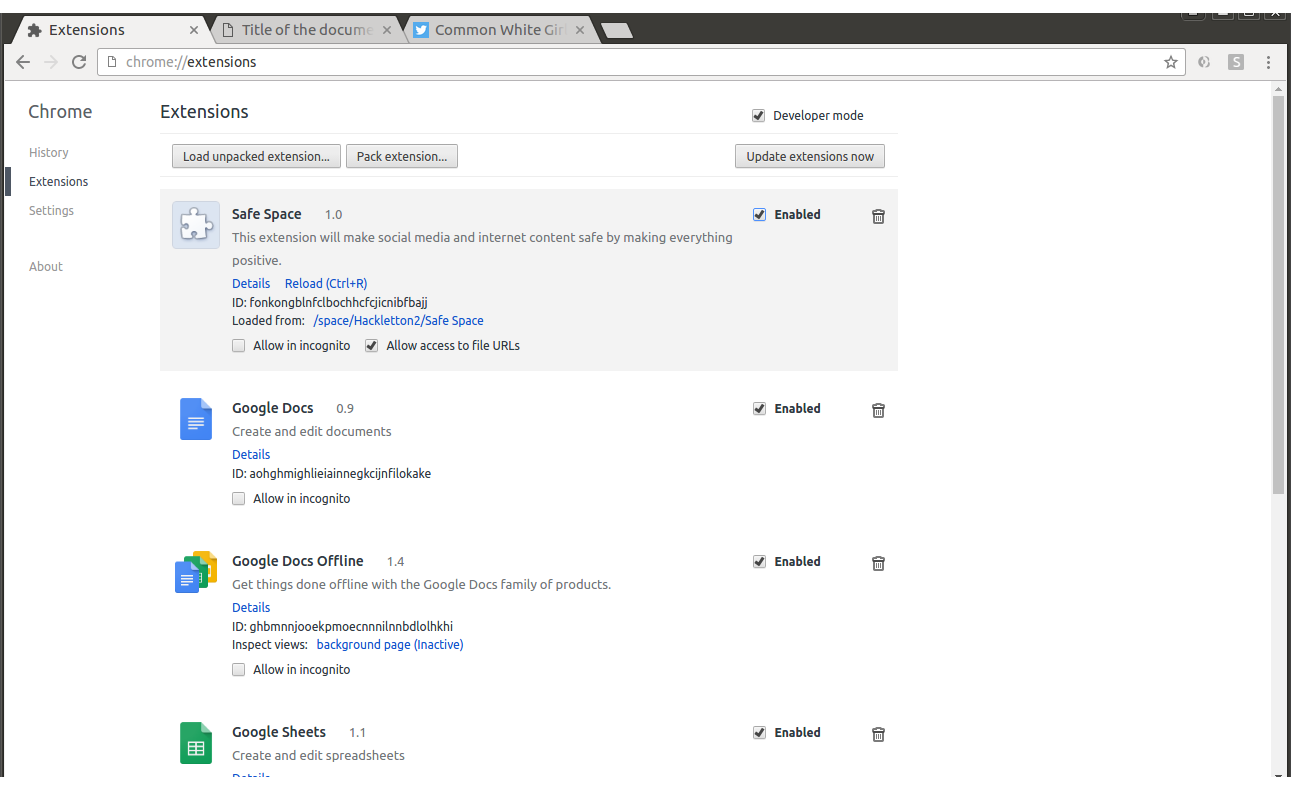Open Google Docs Offline Details link

tap(251, 608)
